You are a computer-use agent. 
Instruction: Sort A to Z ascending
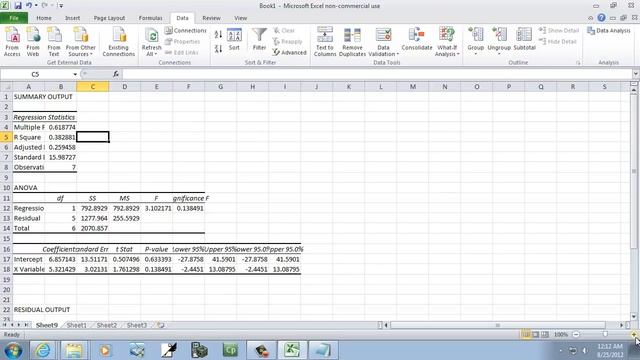(218, 35)
